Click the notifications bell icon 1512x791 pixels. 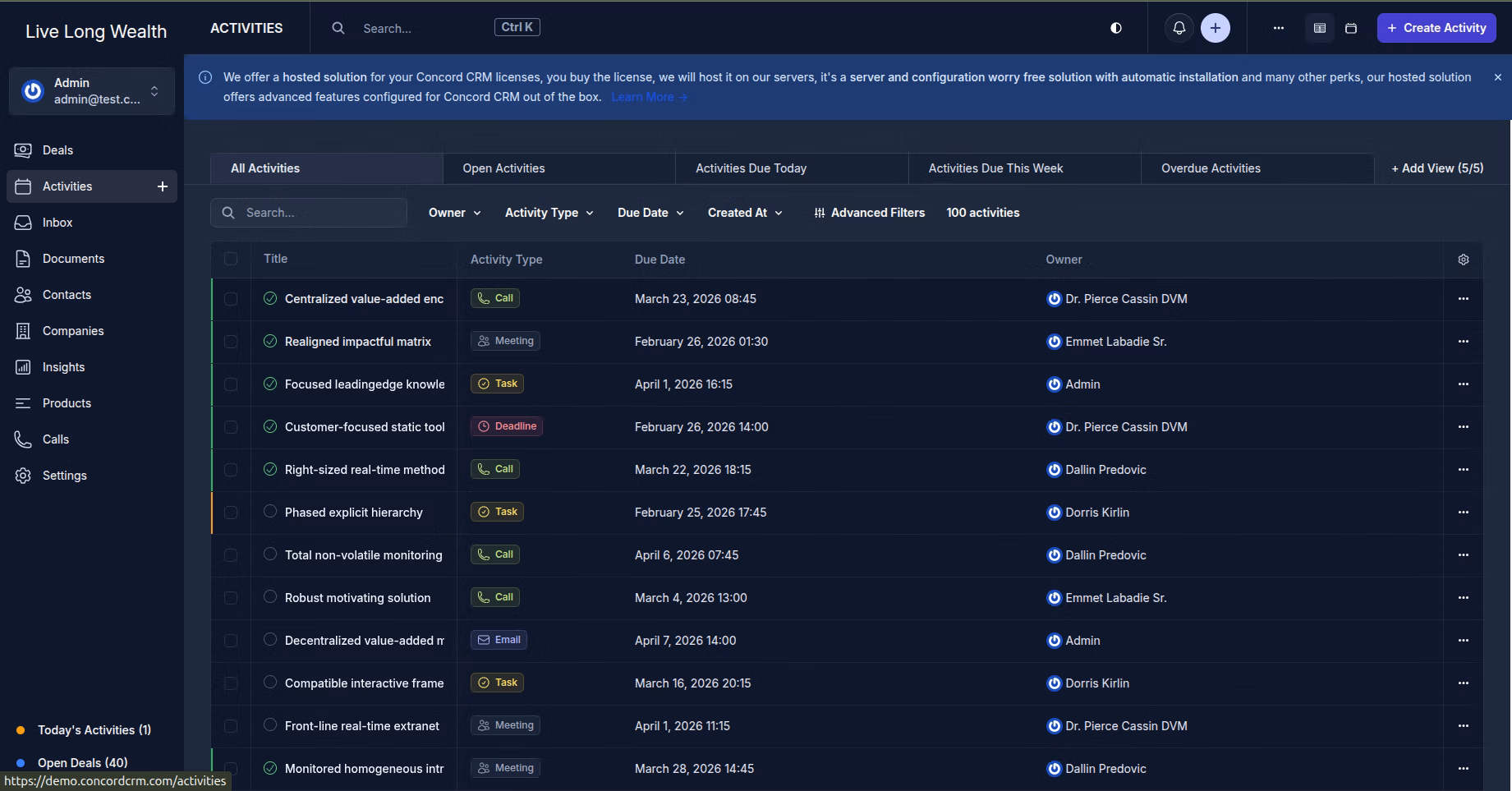click(x=1179, y=28)
